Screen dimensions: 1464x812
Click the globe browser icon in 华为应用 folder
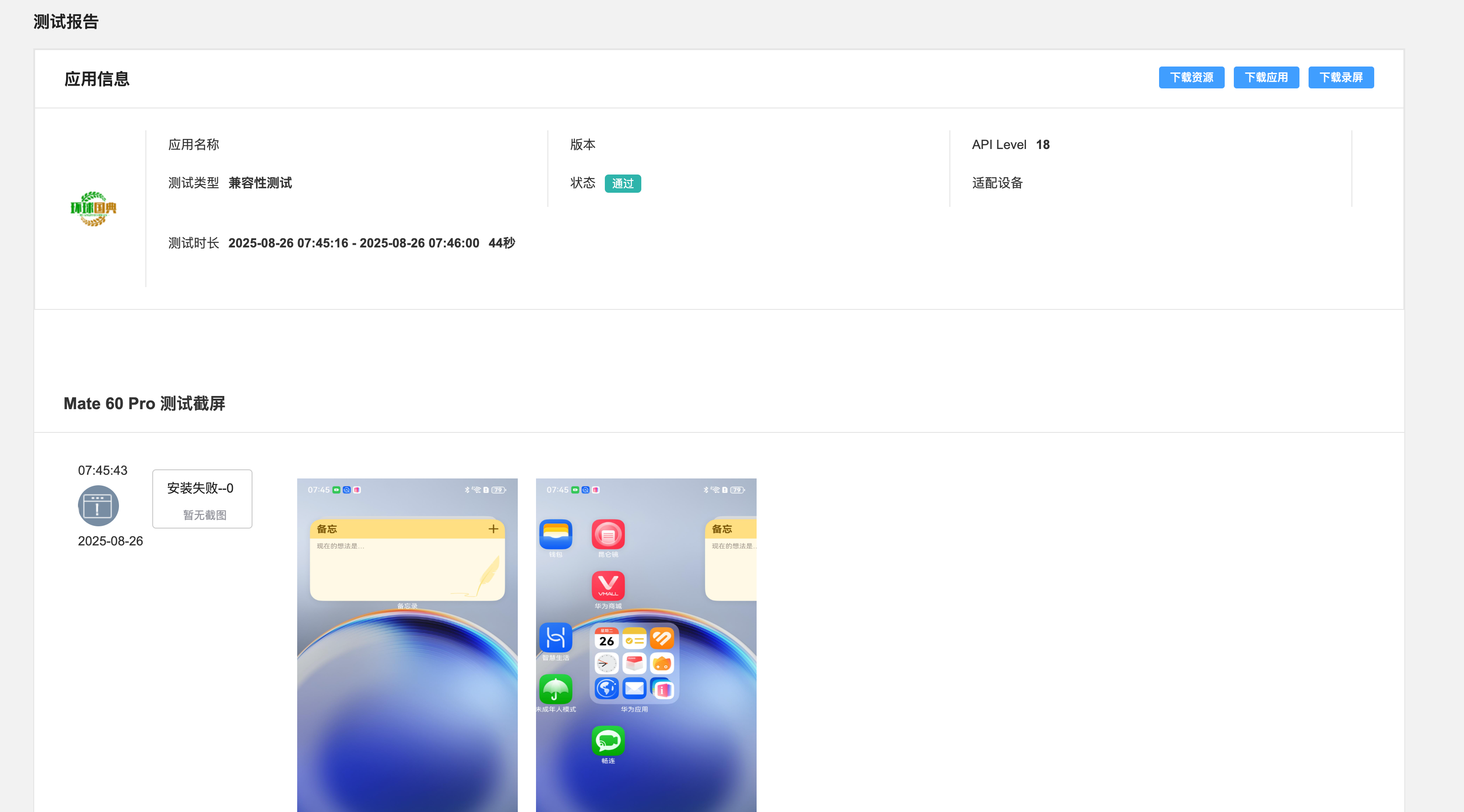click(606, 688)
